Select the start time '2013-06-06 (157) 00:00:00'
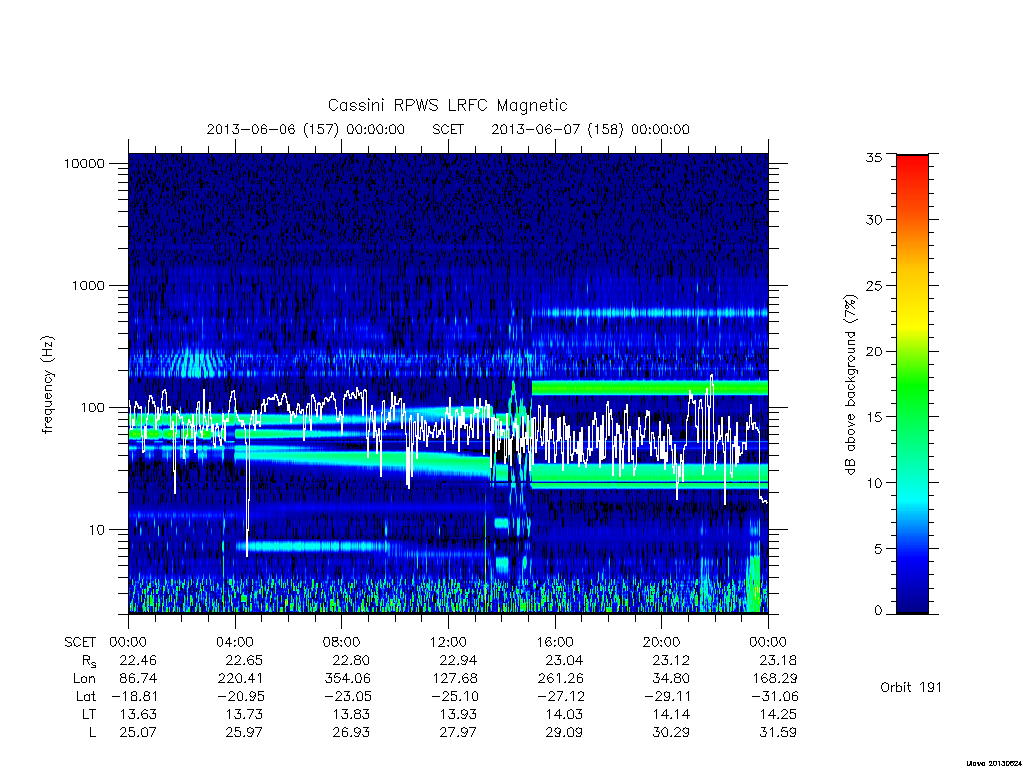The width and height of the screenshot is (1024, 768). (306, 129)
